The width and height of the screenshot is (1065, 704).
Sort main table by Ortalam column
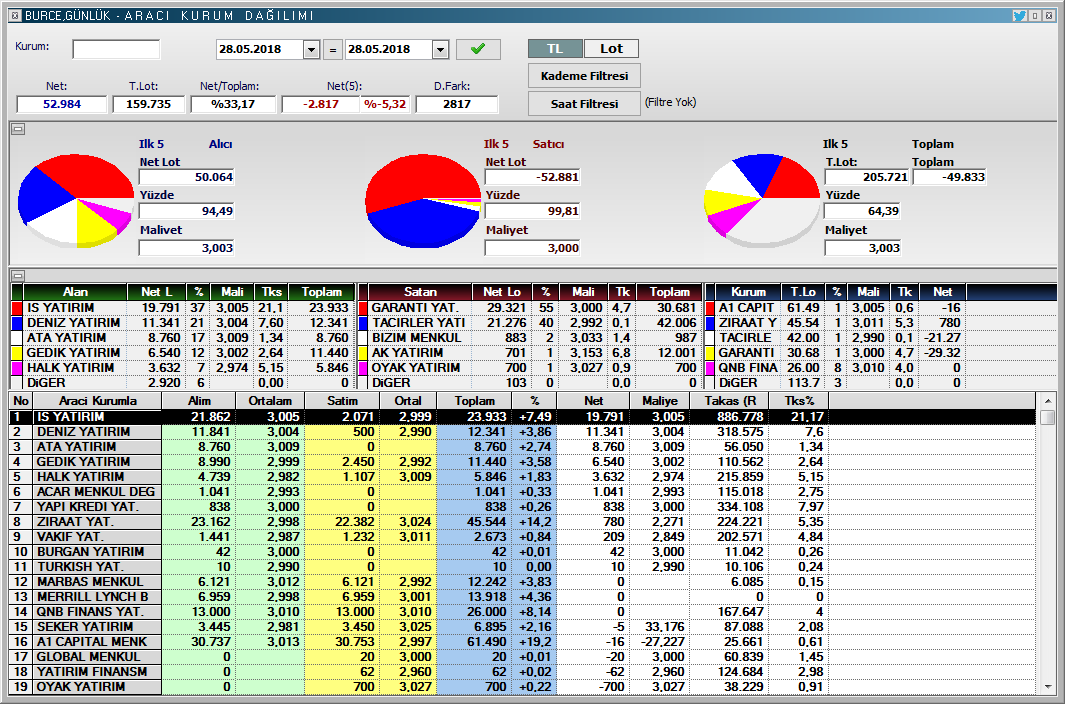270,401
